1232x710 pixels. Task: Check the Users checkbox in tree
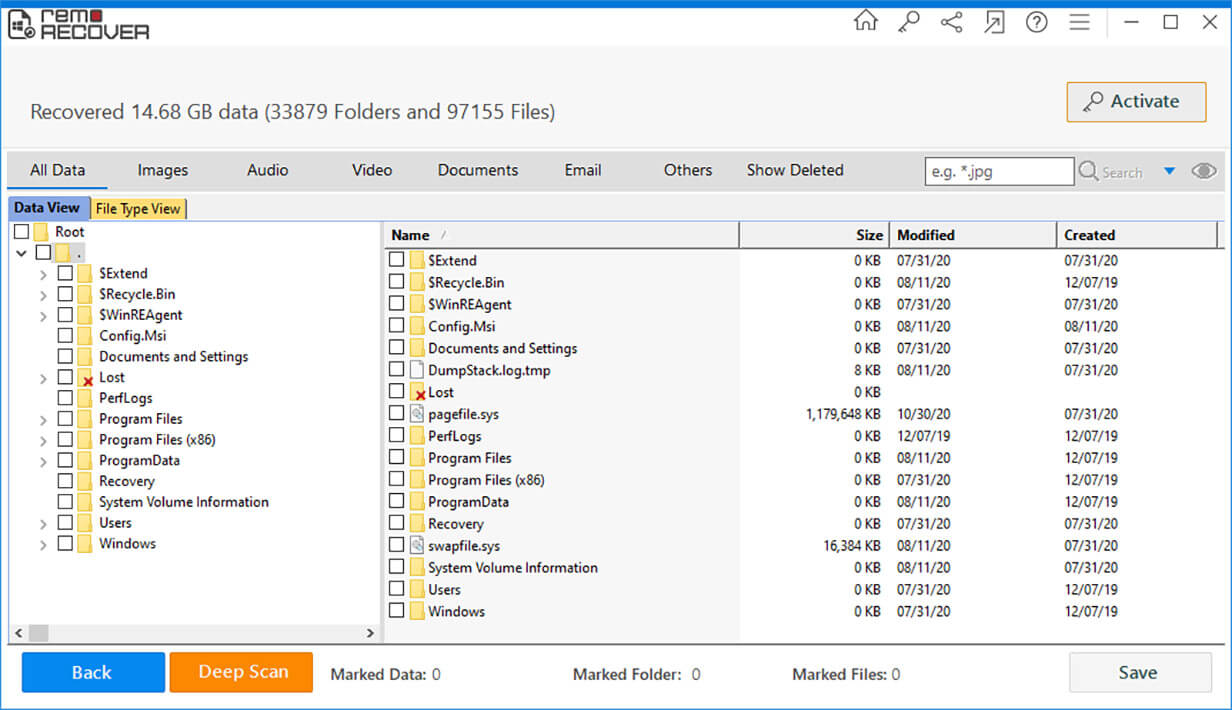coord(65,523)
